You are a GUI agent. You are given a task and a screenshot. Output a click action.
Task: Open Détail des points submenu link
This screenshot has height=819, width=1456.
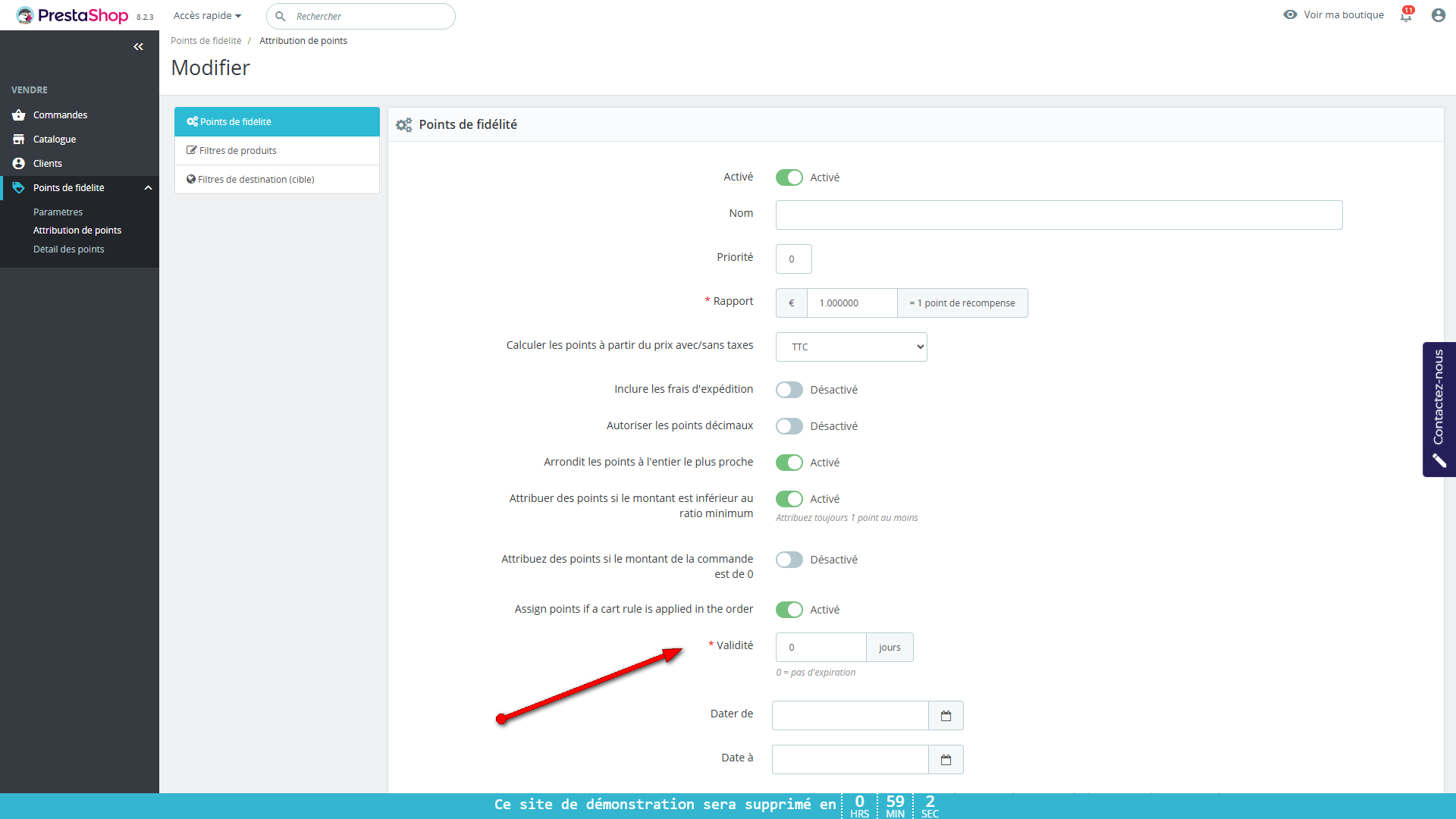click(x=69, y=249)
